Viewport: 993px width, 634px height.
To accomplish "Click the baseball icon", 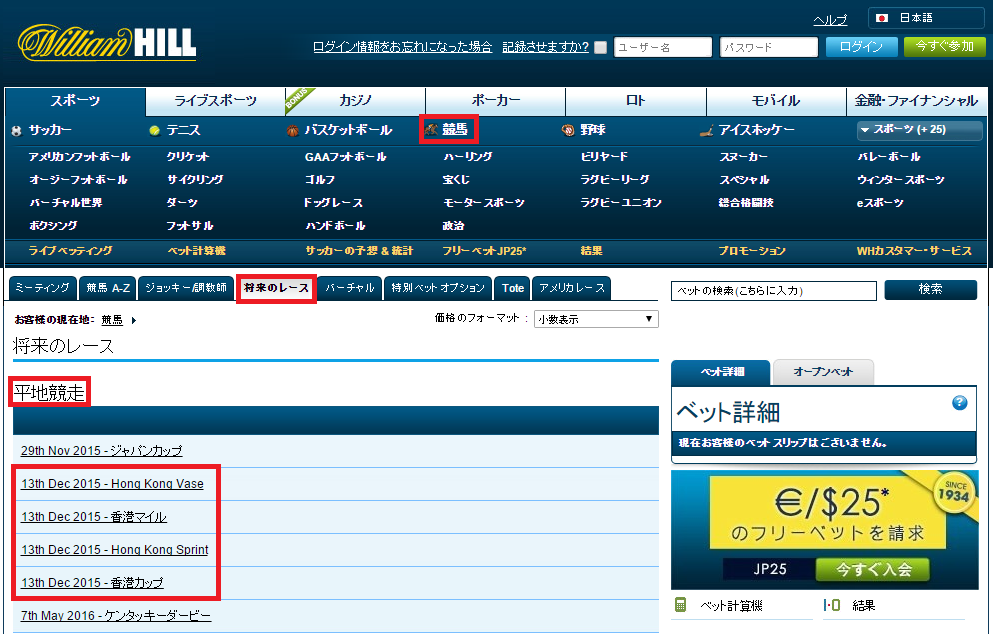I will click(568, 130).
